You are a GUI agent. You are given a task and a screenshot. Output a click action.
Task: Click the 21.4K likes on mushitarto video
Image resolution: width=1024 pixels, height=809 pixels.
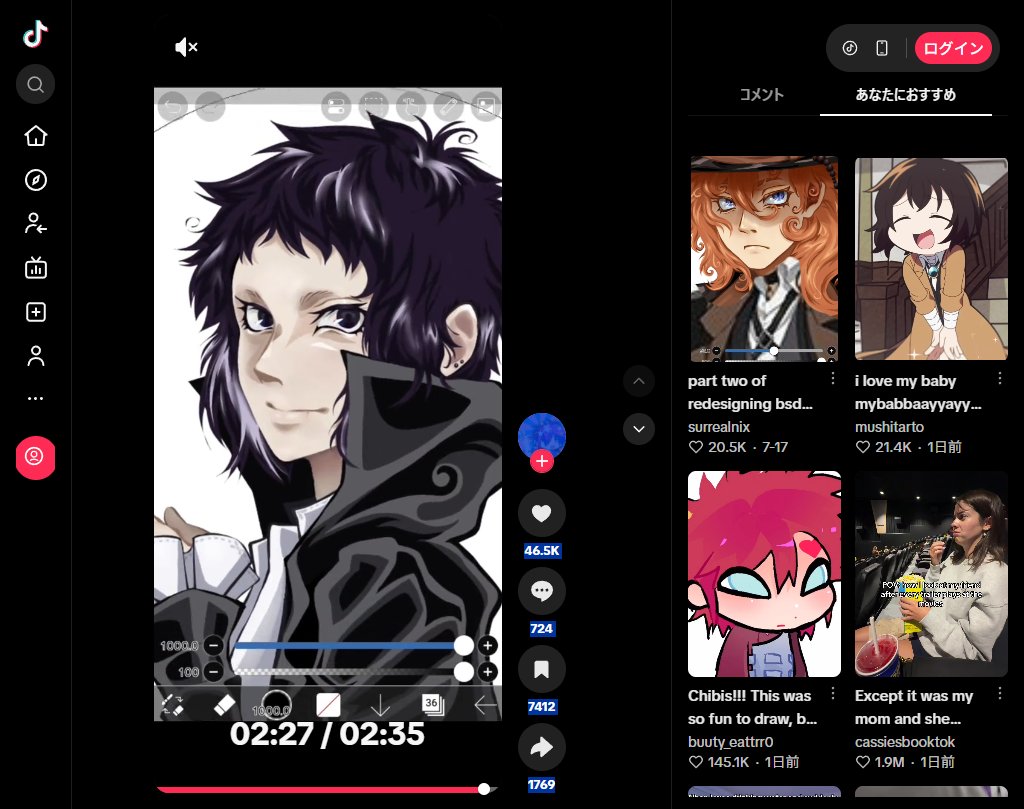884,447
